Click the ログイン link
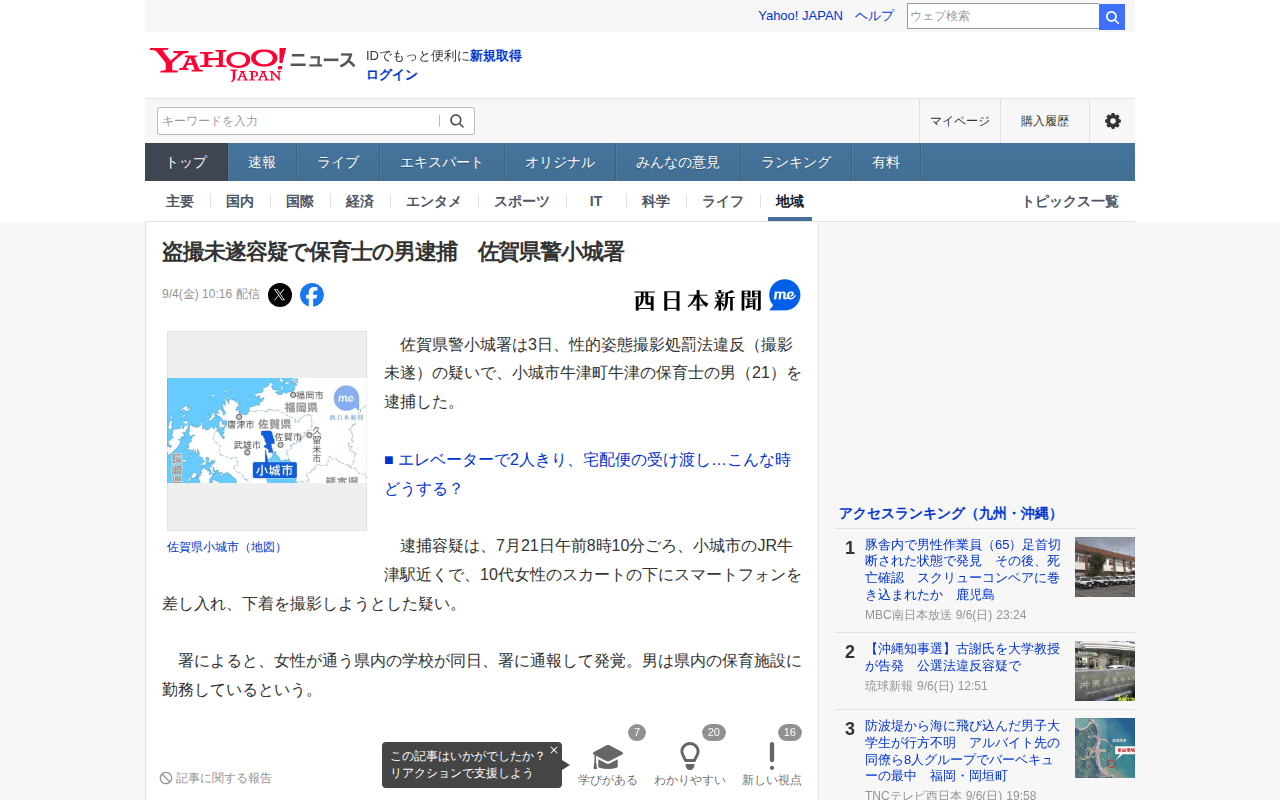 click(x=392, y=75)
